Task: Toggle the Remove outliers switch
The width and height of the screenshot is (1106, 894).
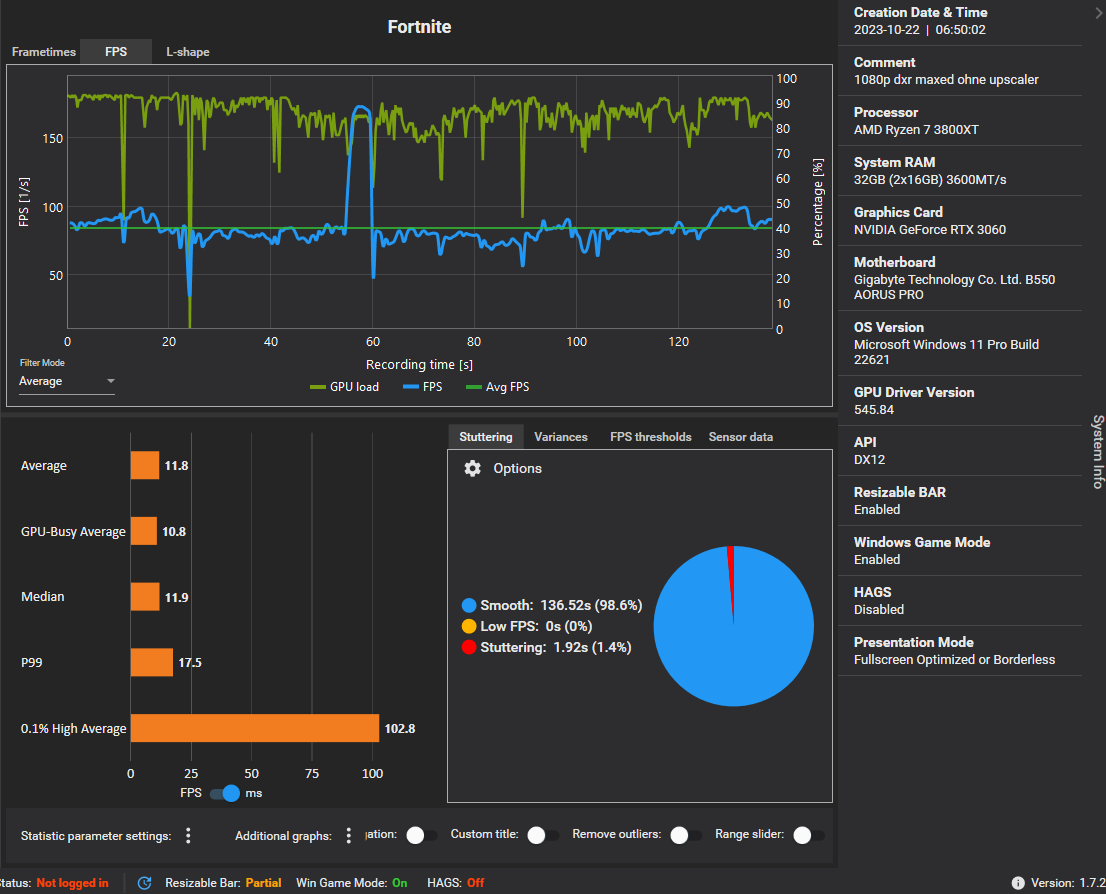Action: click(x=686, y=835)
